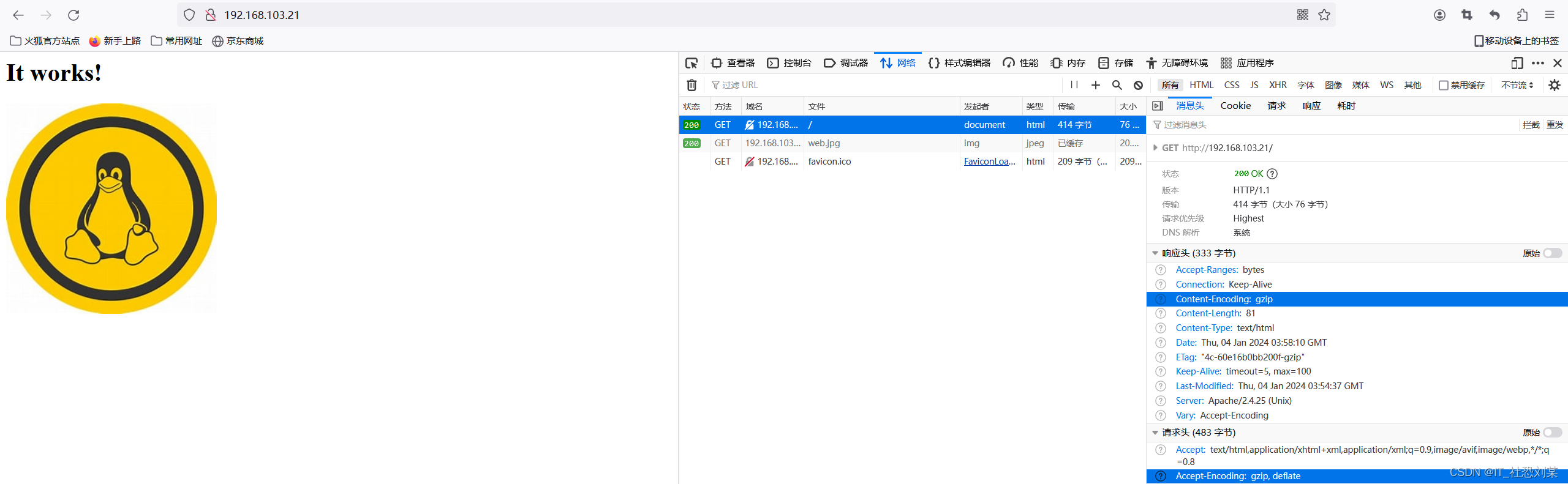
Task: Select the 所有 filter button
Action: pos(1170,85)
